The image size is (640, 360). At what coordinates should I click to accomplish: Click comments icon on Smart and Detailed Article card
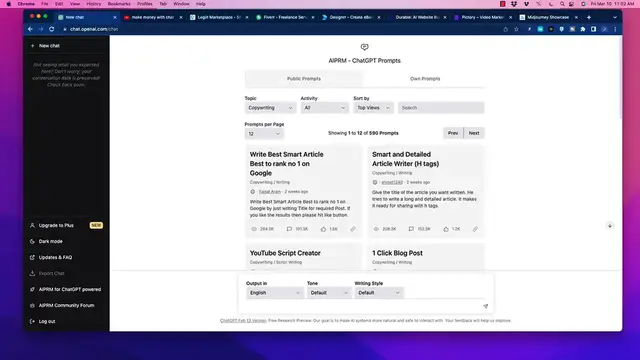coord(411,229)
